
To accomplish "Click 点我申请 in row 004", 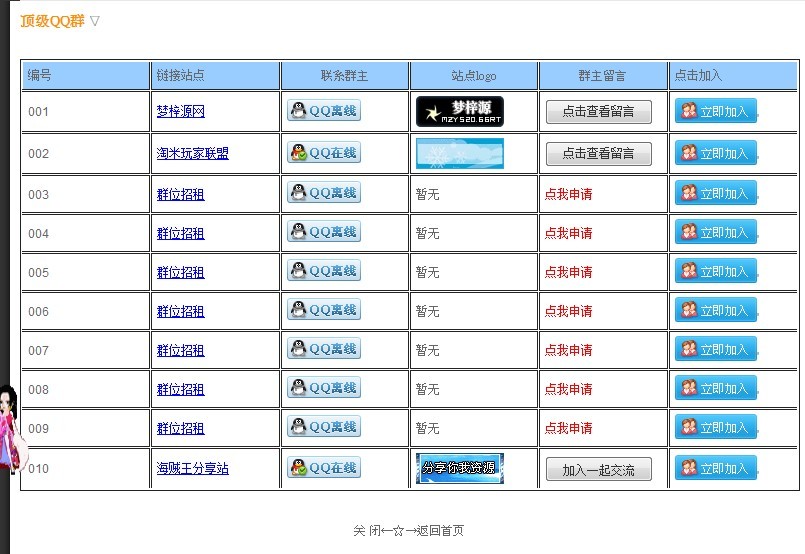I will coord(568,233).
